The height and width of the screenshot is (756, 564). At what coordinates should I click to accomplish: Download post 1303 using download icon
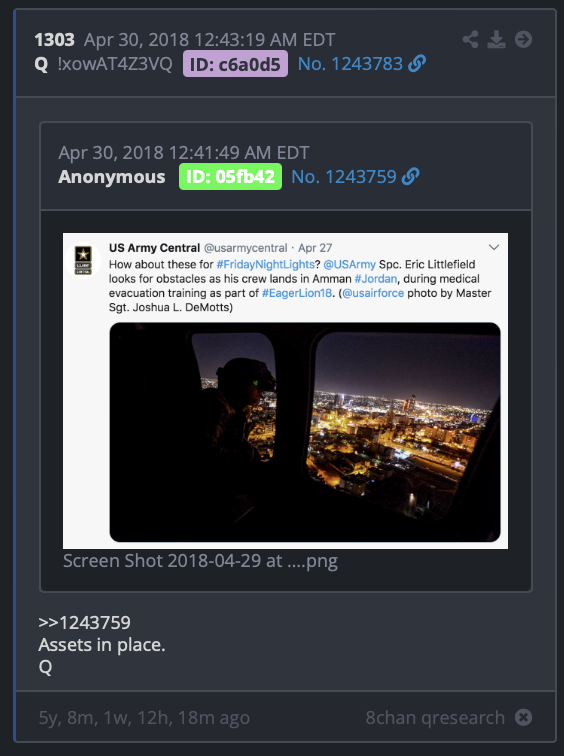[x=497, y=40]
